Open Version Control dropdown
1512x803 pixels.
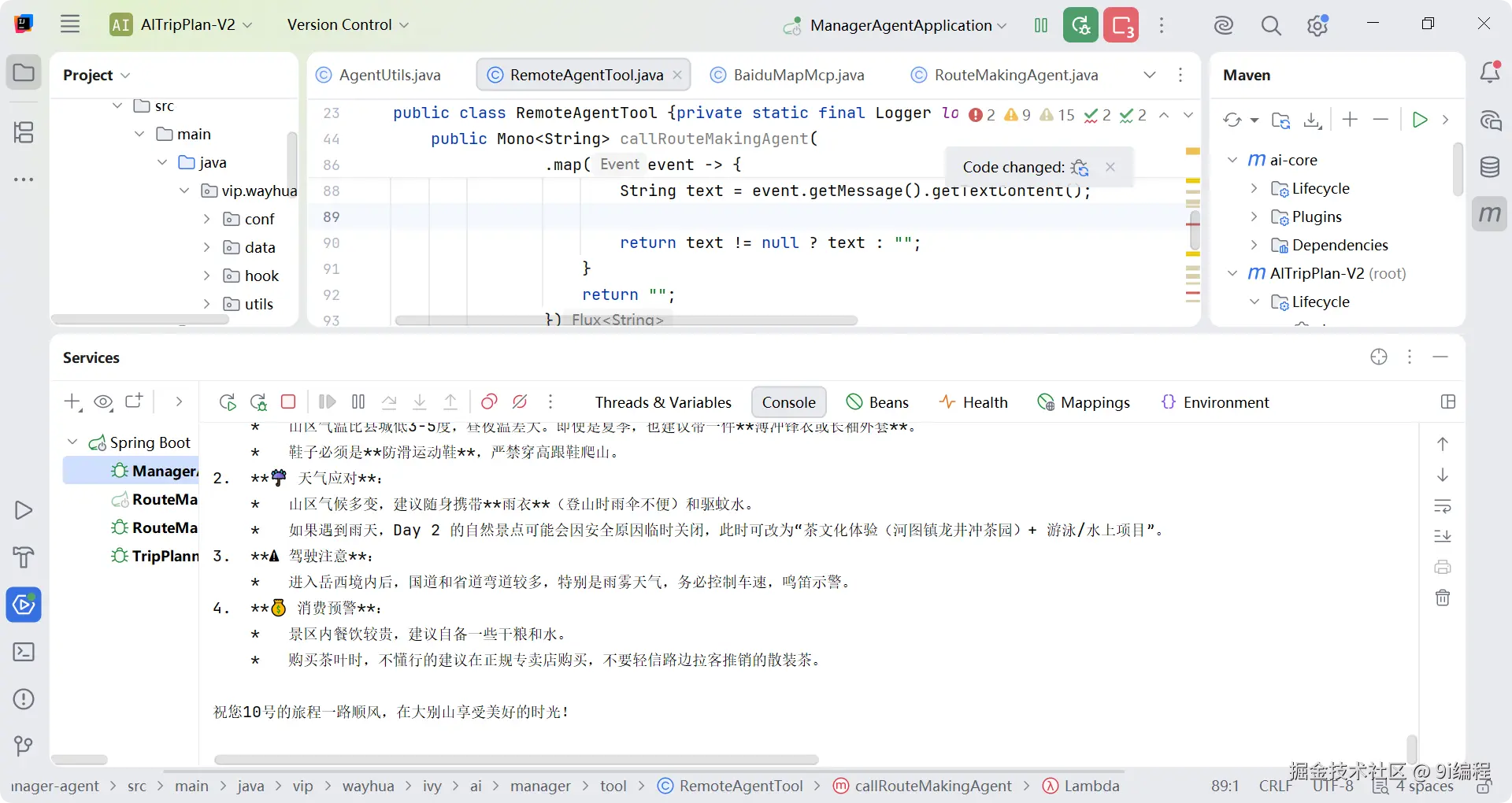[347, 24]
